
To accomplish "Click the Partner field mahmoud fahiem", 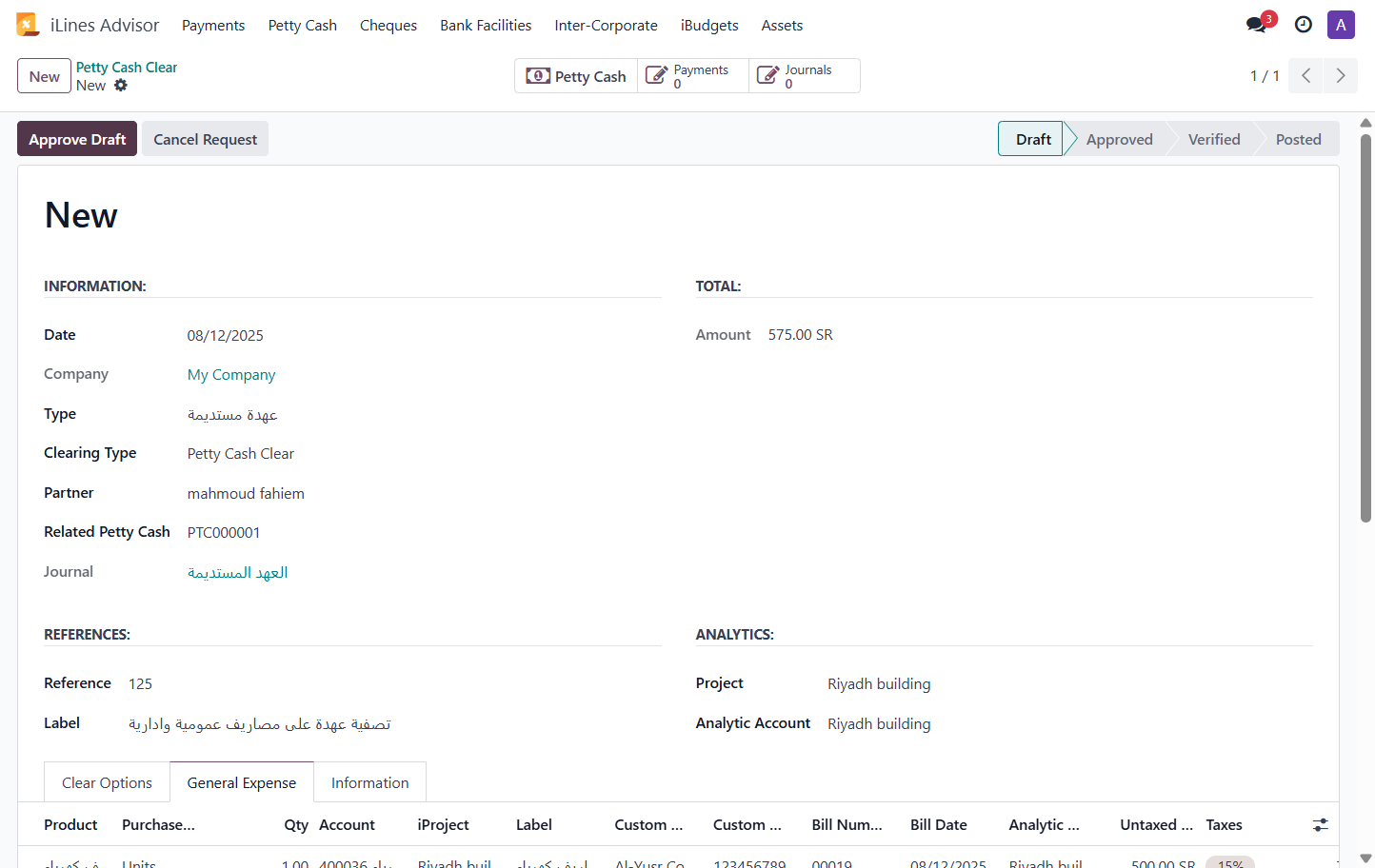I will pyautogui.click(x=246, y=494).
